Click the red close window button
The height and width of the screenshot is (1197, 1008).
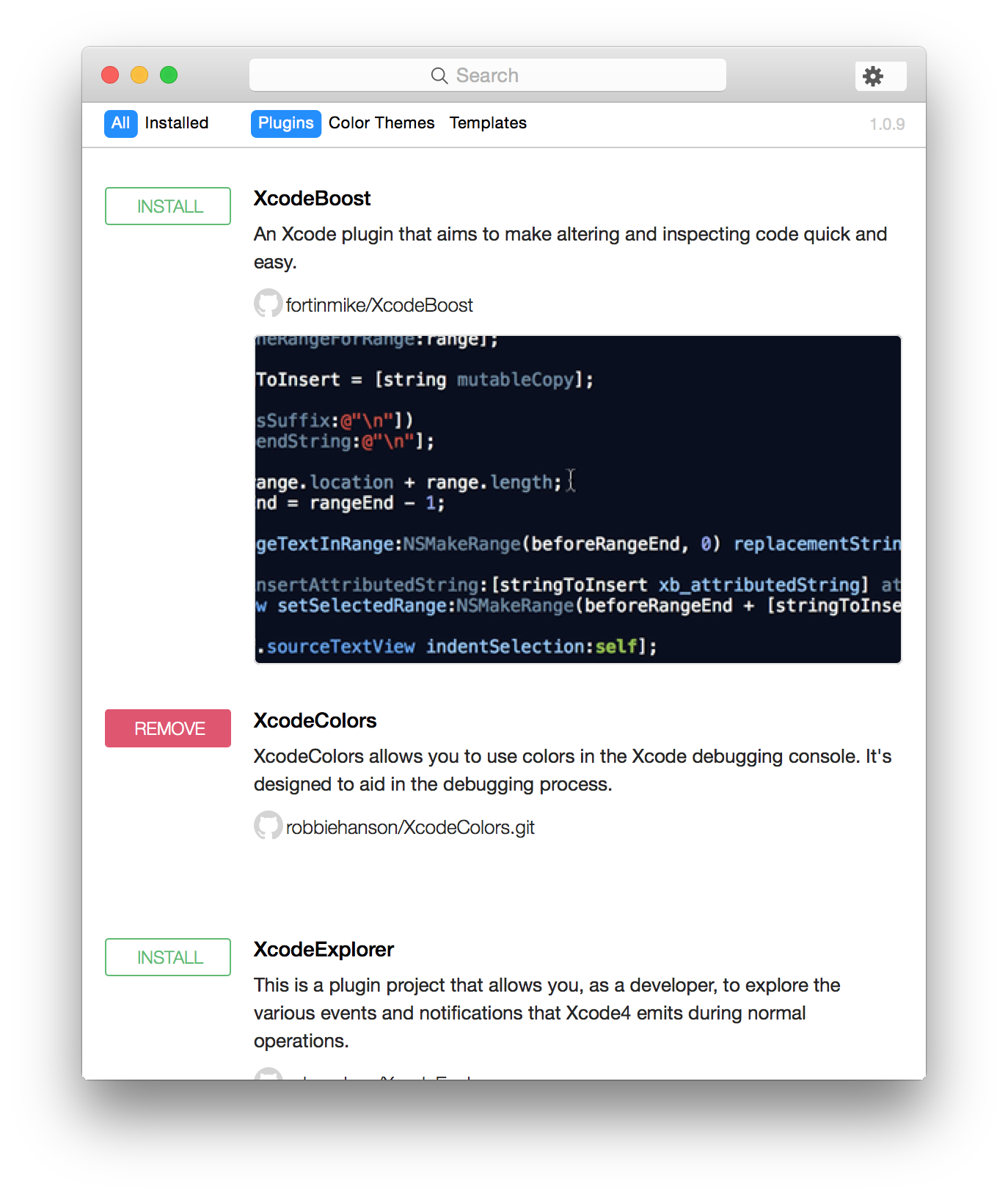point(110,75)
